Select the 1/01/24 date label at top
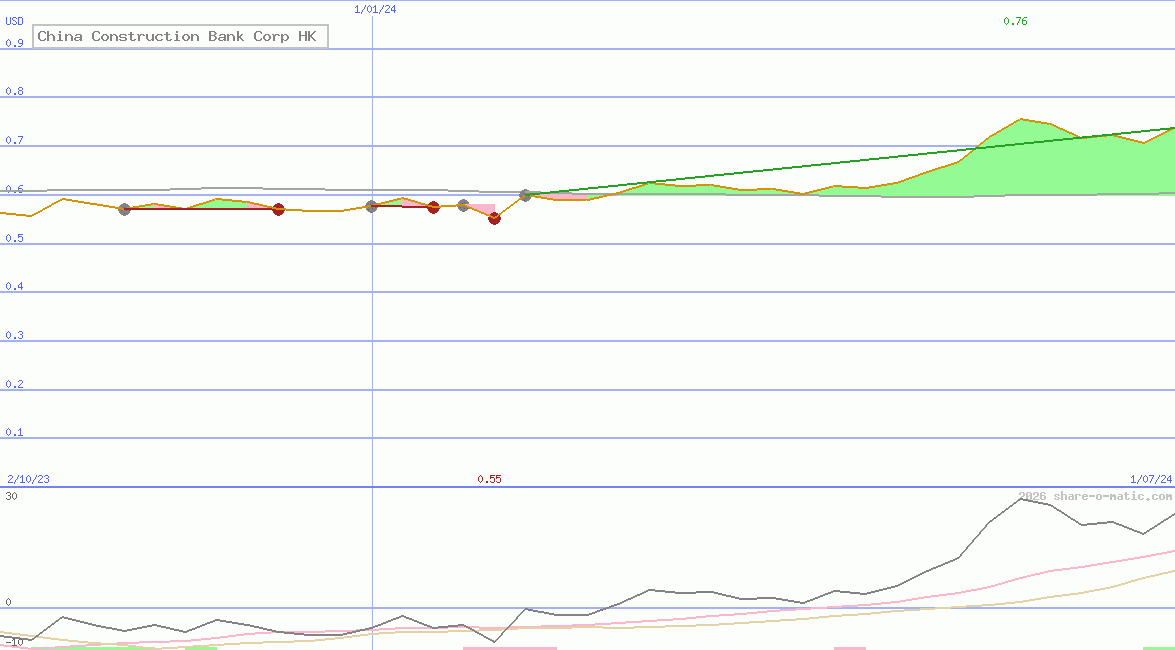The width and height of the screenshot is (1175, 650). (x=375, y=10)
